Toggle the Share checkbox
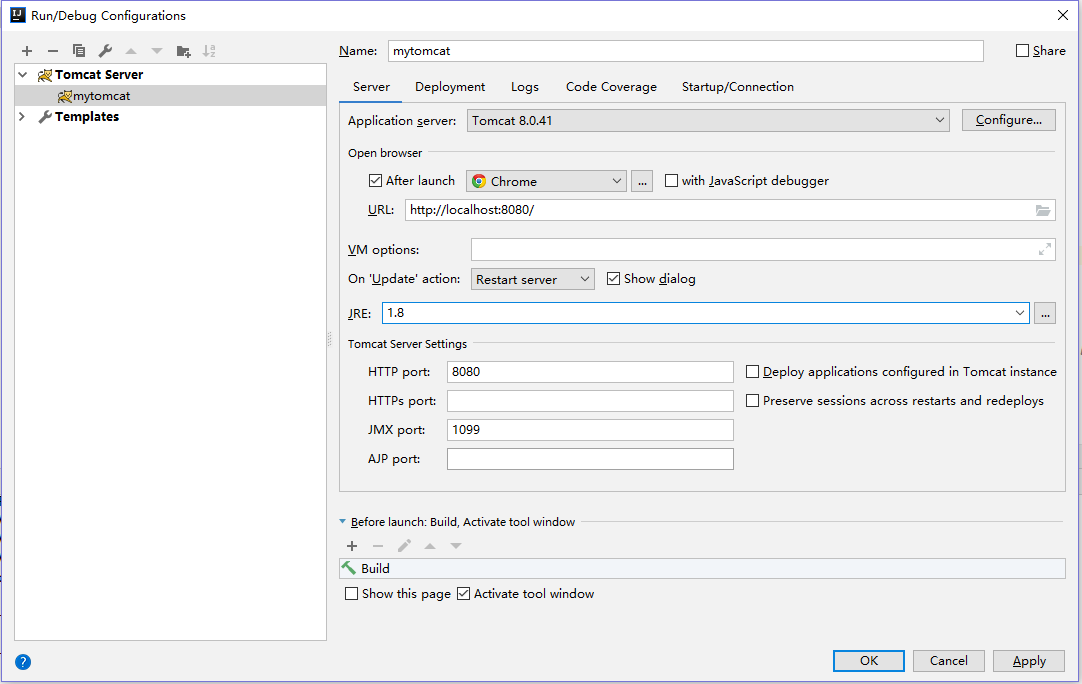The image size is (1082, 684). [x=1023, y=50]
